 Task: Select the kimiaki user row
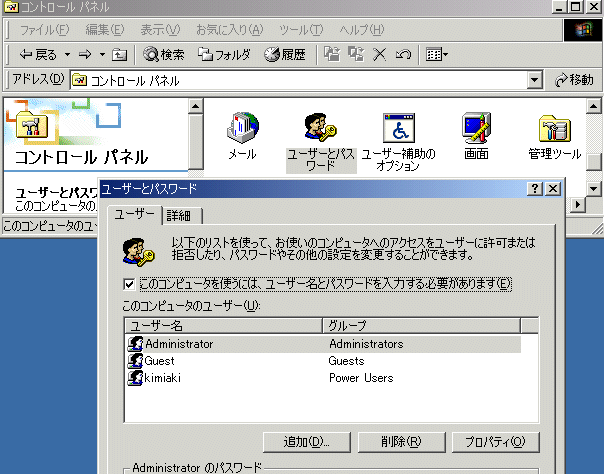click(324, 378)
